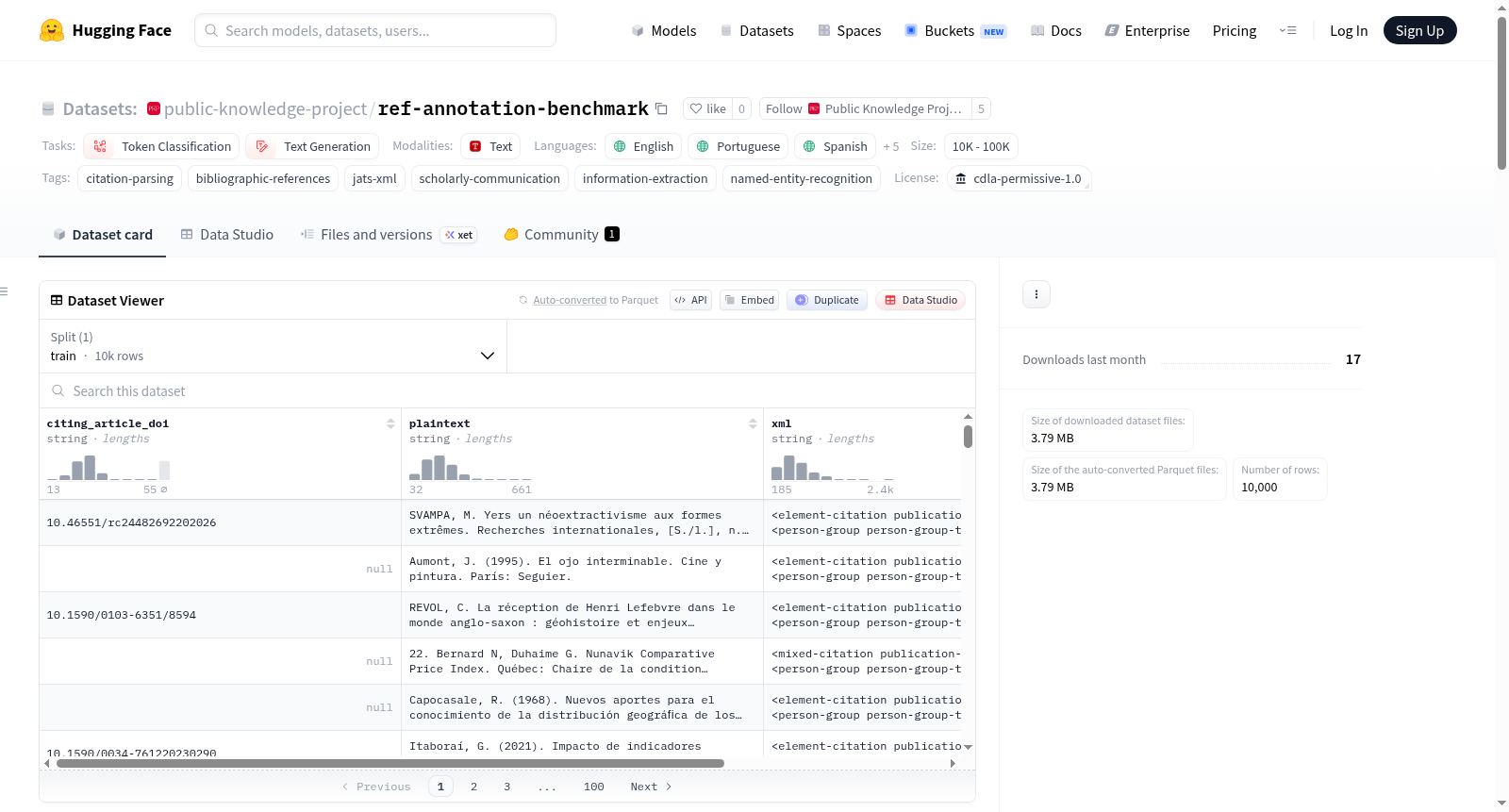Click the public-knowledge-project organization avatar
The width and height of the screenshot is (1509, 812).
point(154,108)
